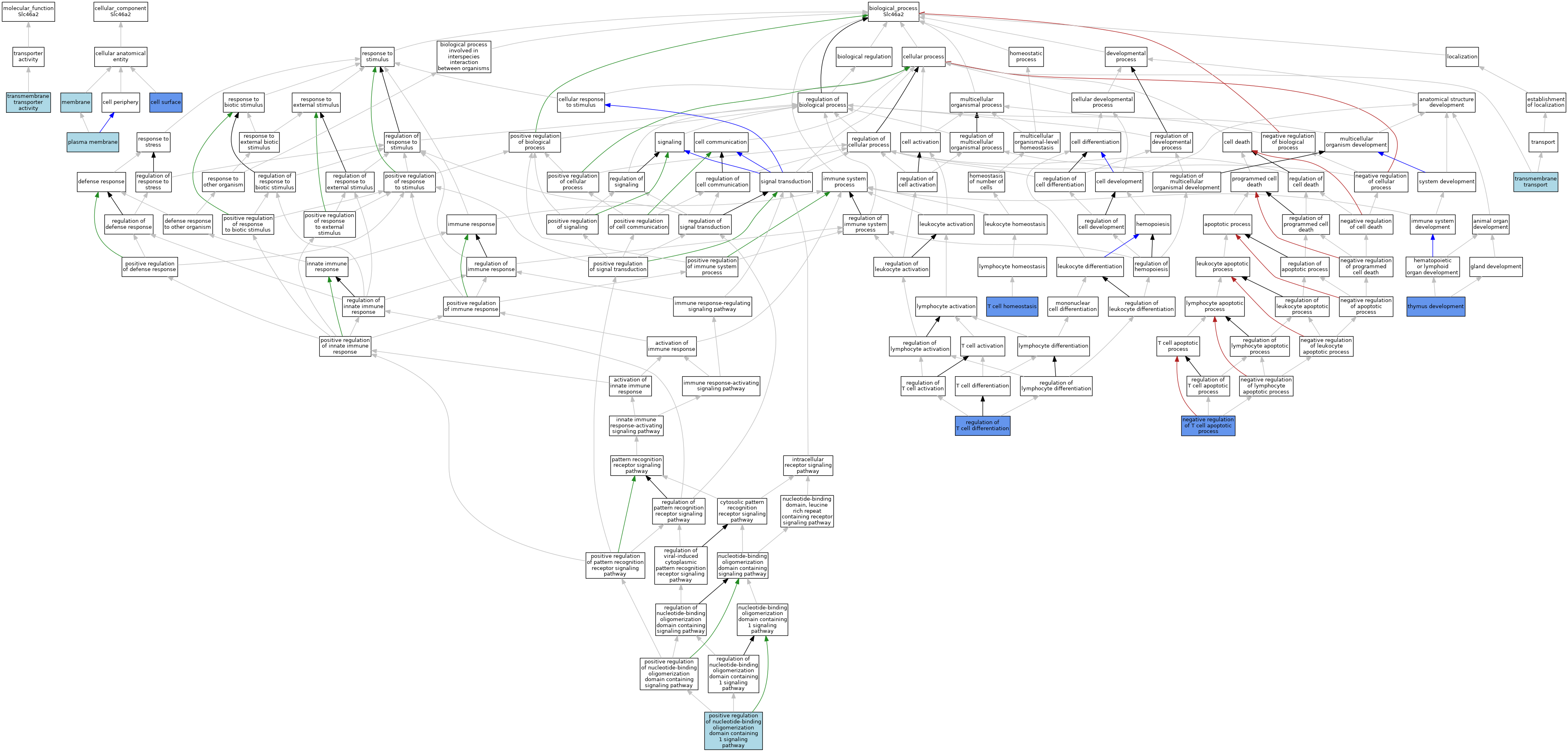The height and width of the screenshot is (752, 1568).
Task: Select the cellular process node
Action: click(x=924, y=57)
